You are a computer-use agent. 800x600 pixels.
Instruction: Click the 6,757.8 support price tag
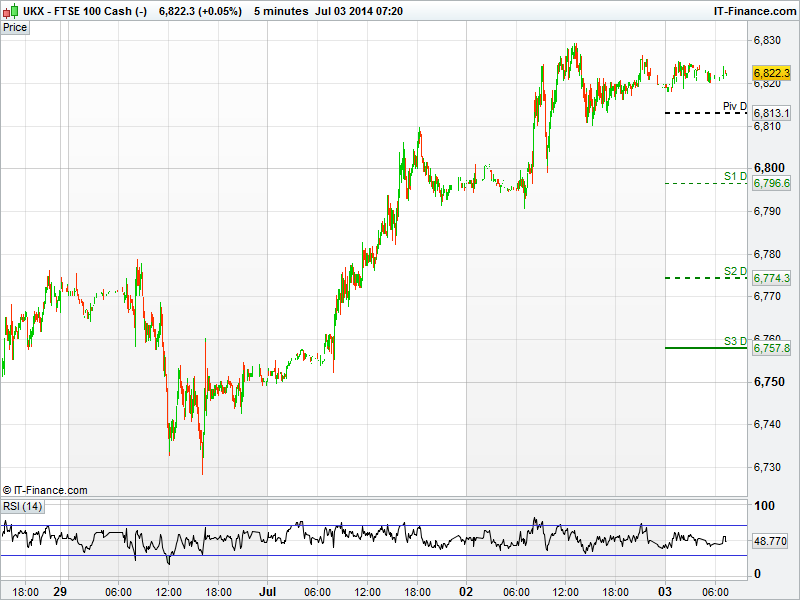pos(771,348)
